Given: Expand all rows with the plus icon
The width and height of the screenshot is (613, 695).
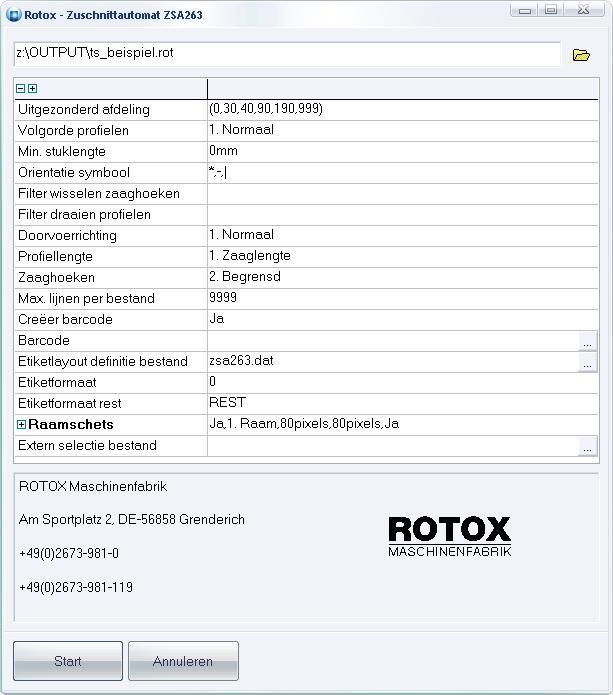Looking at the screenshot, I should [32, 89].
